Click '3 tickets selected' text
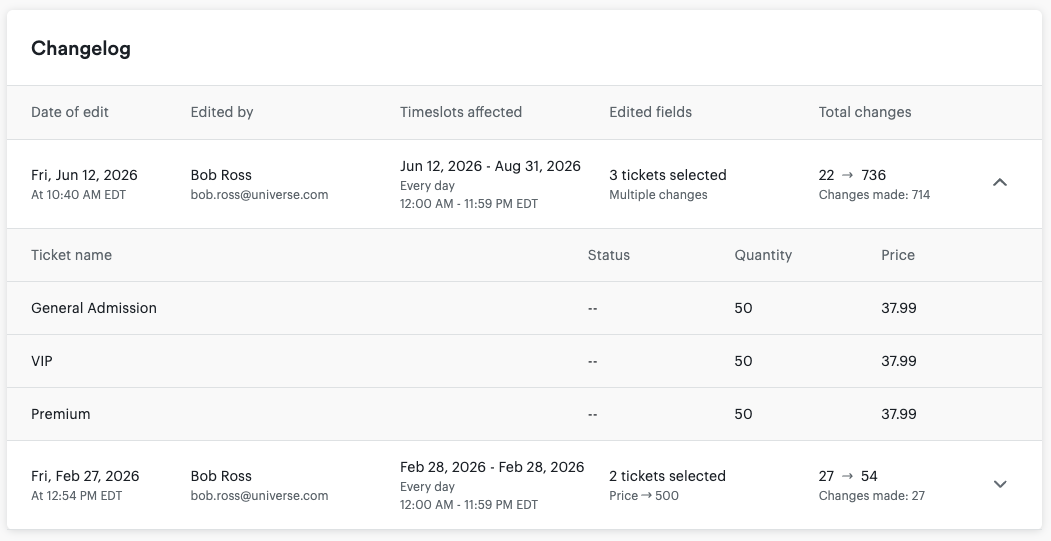1051x541 pixels. coord(668,175)
